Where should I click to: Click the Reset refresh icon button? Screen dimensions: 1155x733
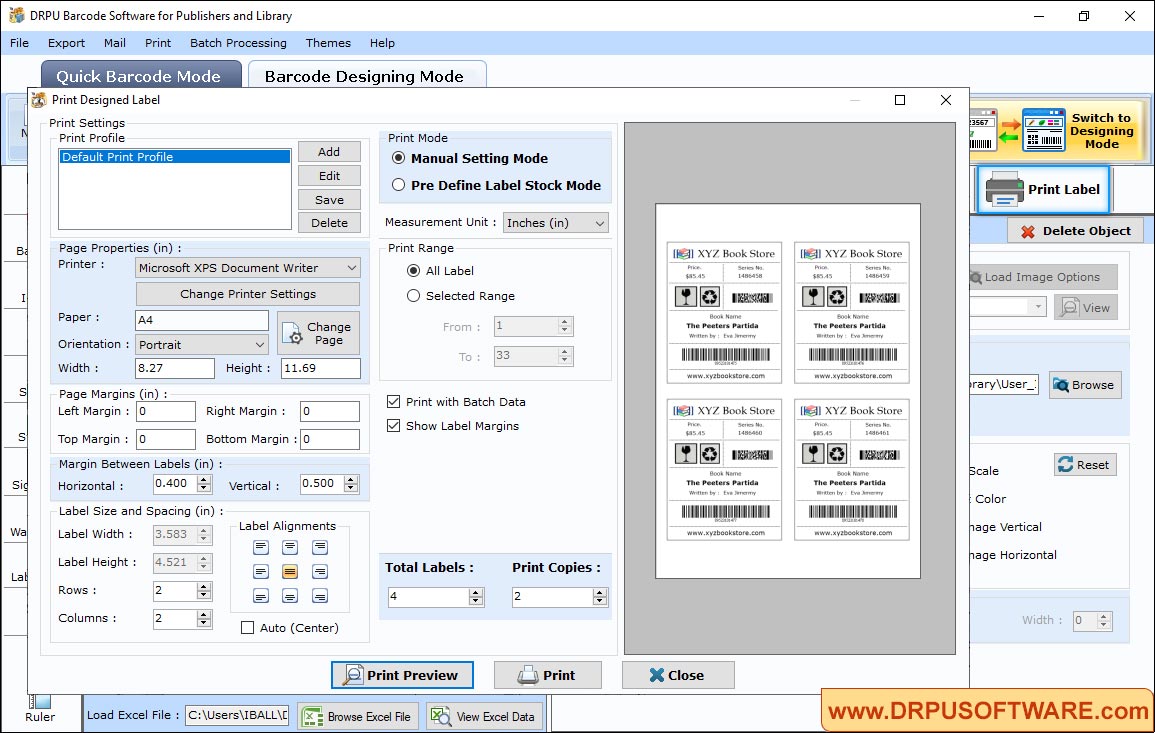tap(1085, 465)
